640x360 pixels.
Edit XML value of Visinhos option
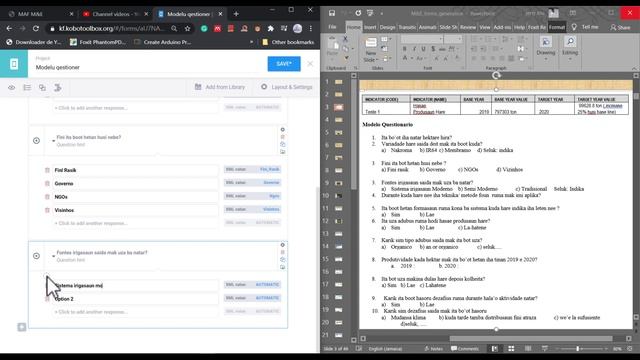[x=252, y=209]
